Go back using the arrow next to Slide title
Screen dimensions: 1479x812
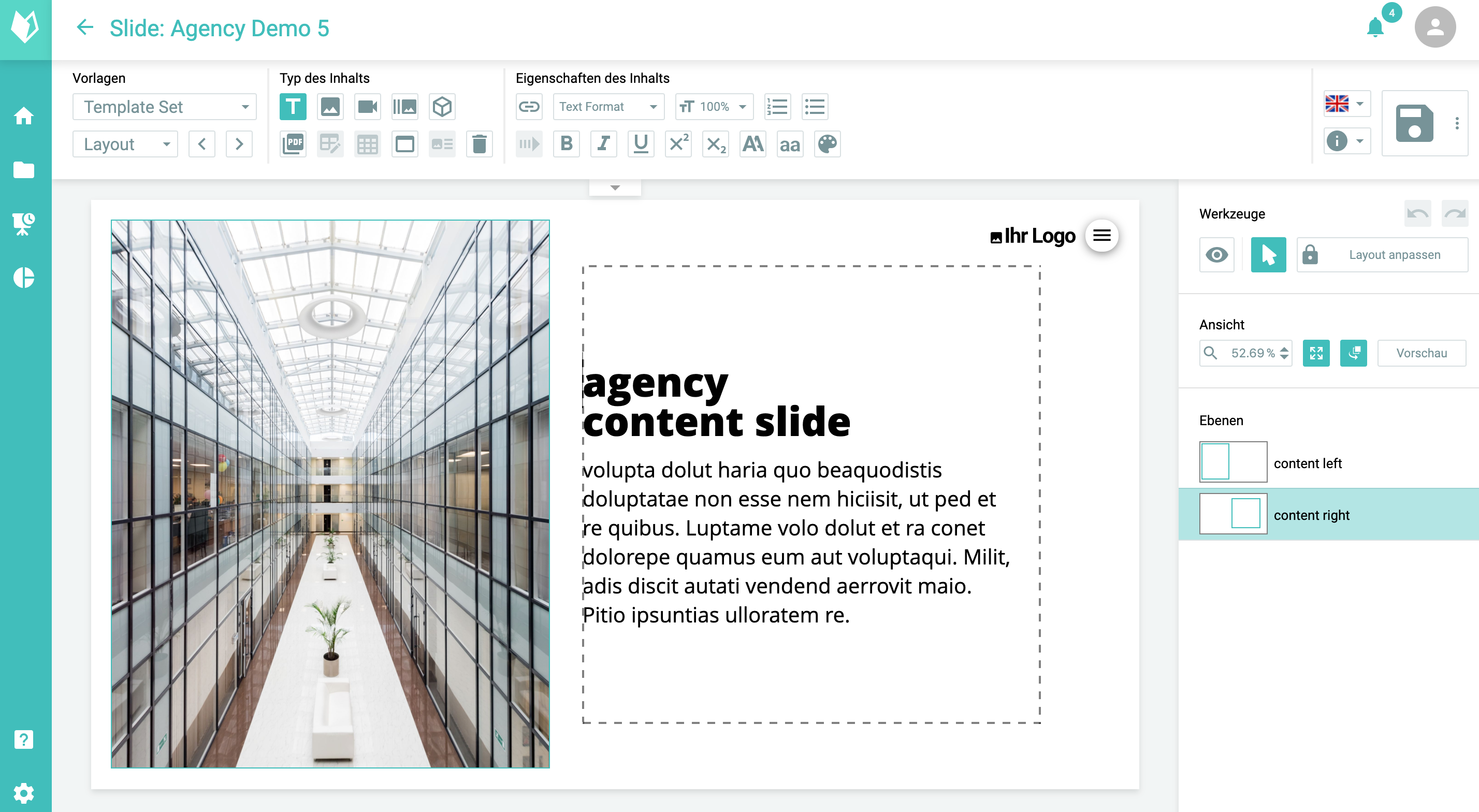[84, 27]
